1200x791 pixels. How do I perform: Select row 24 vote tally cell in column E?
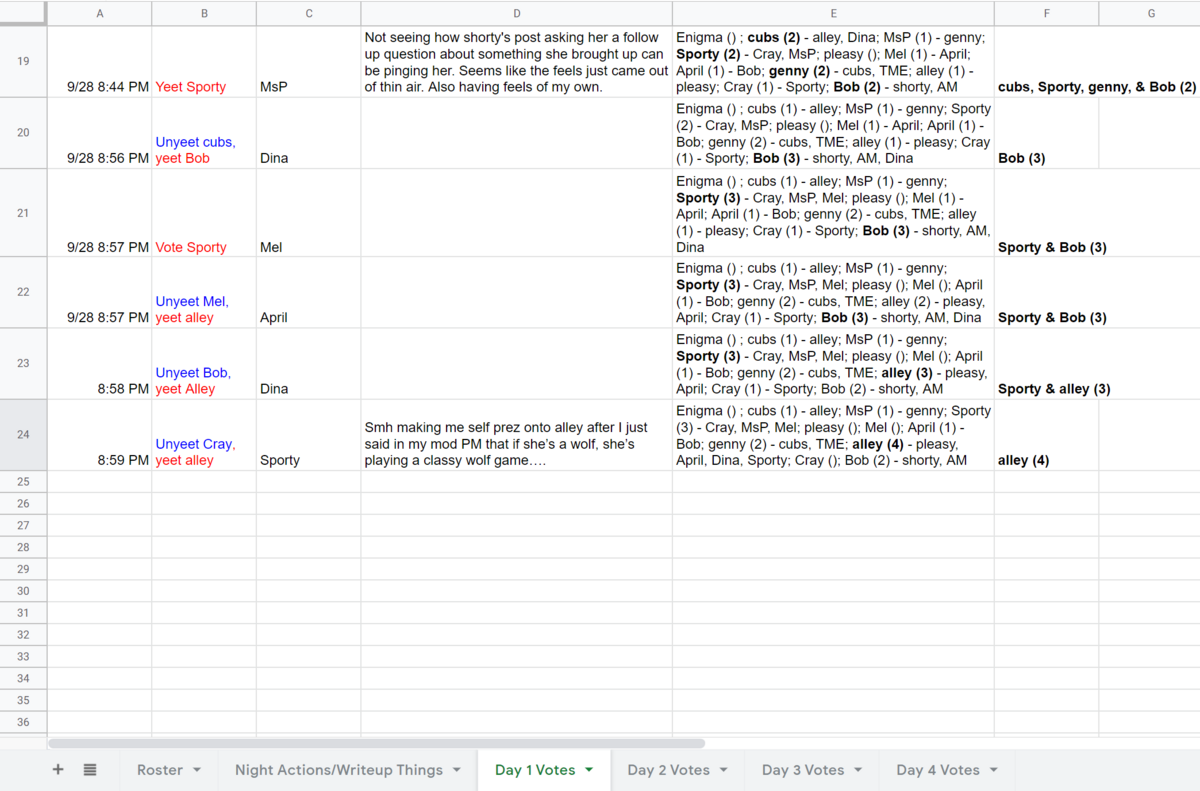click(833, 435)
